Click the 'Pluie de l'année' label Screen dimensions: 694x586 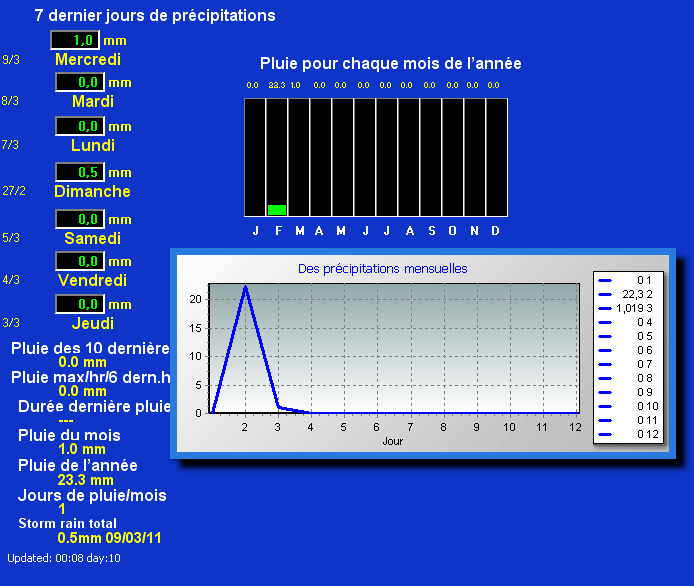(78, 466)
